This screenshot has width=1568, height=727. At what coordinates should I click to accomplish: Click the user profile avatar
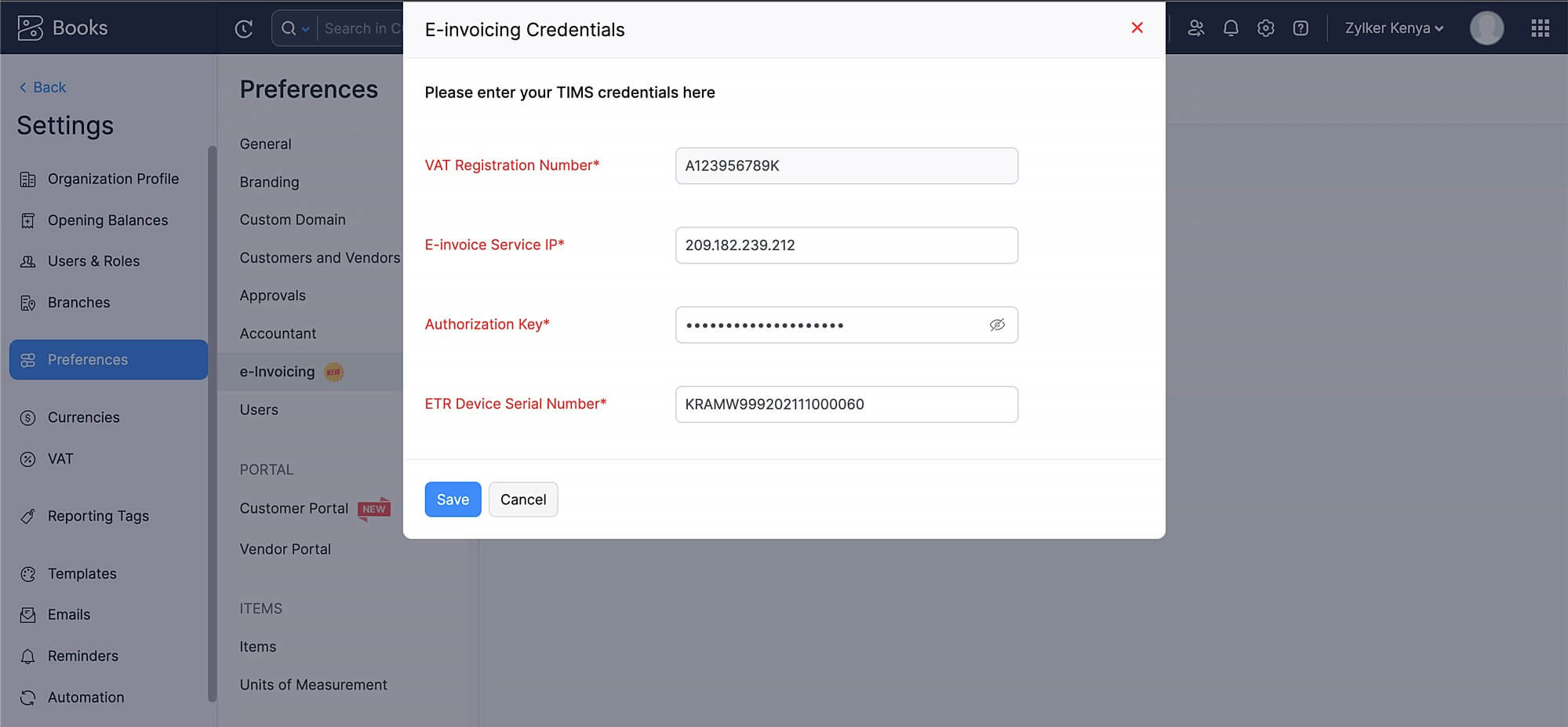(1486, 28)
